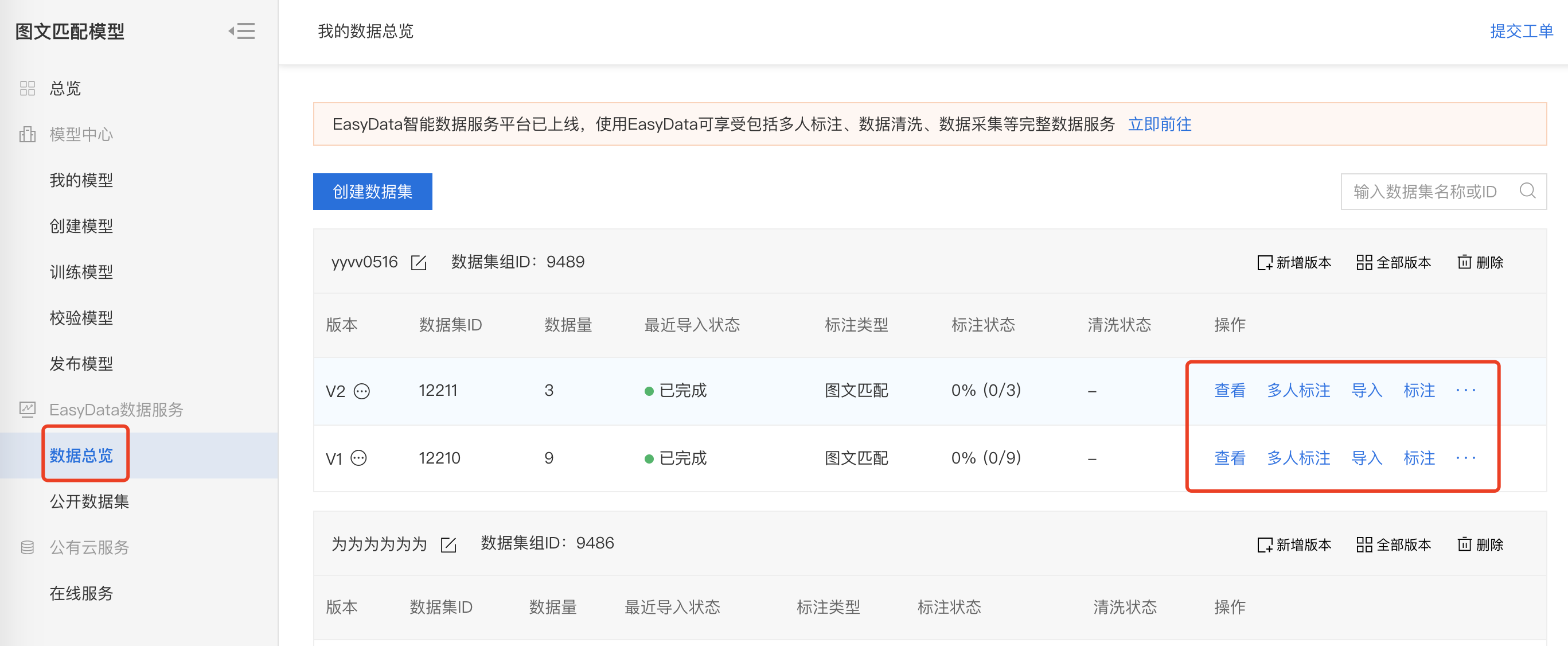Click the 公有云服务 database icon
The image size is (1568, 646).
(x=28, y=547)
